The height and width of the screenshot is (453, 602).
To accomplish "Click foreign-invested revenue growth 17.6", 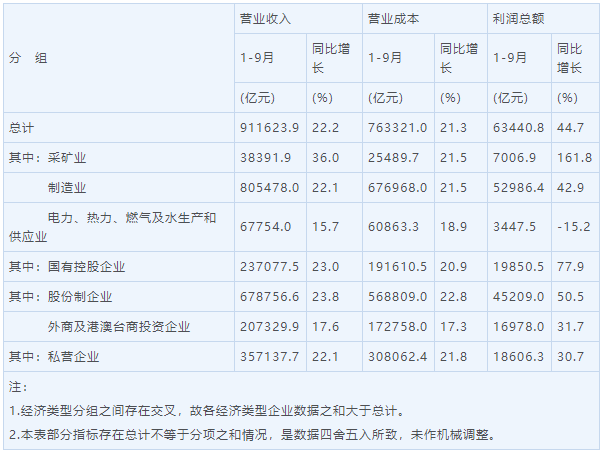I will (326, 326).
